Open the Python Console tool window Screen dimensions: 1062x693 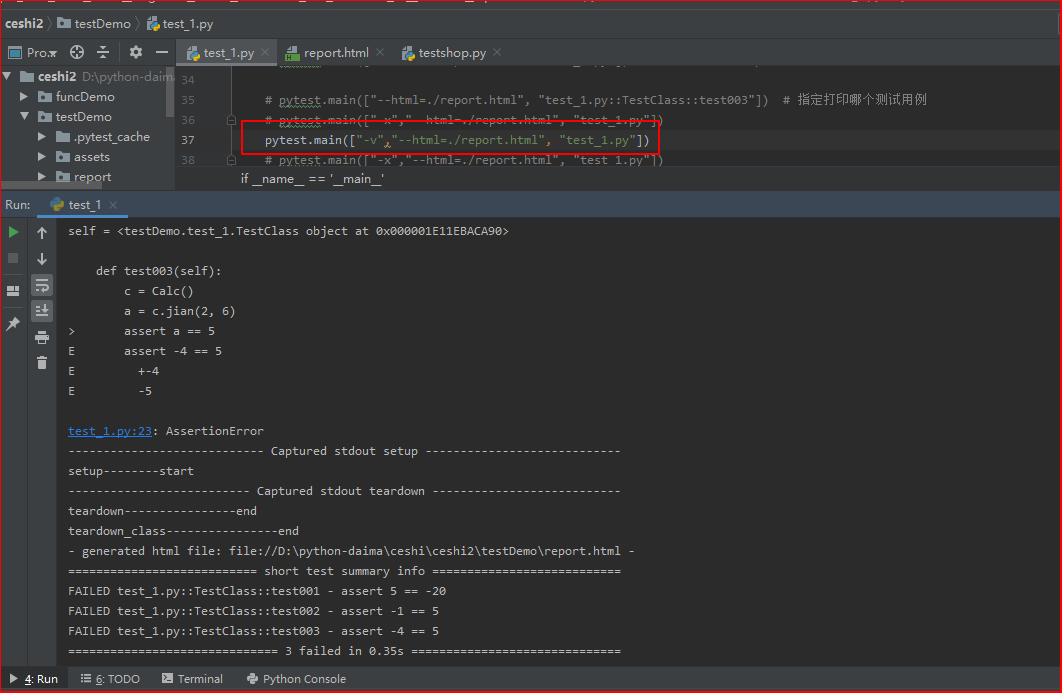pyautogui.click(x=297, y=679)
